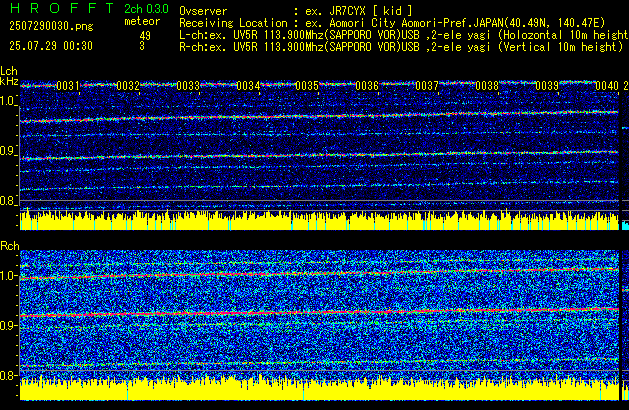Screen dimensions: 629x410
Task: Click the L-ch receiver description line
Action: (x=404, y=35)
